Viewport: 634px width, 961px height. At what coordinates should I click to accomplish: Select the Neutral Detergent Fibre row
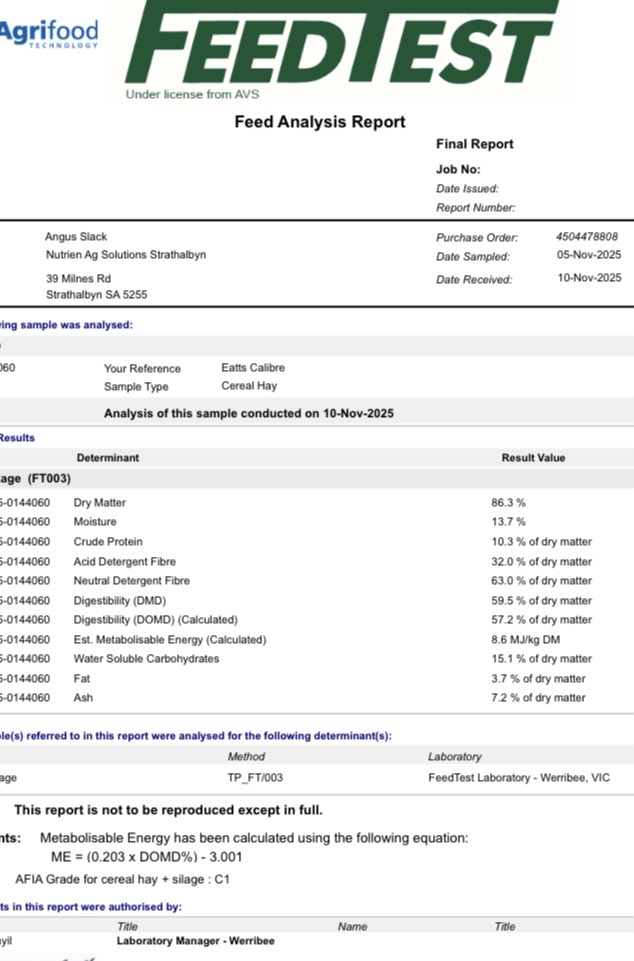131,581
